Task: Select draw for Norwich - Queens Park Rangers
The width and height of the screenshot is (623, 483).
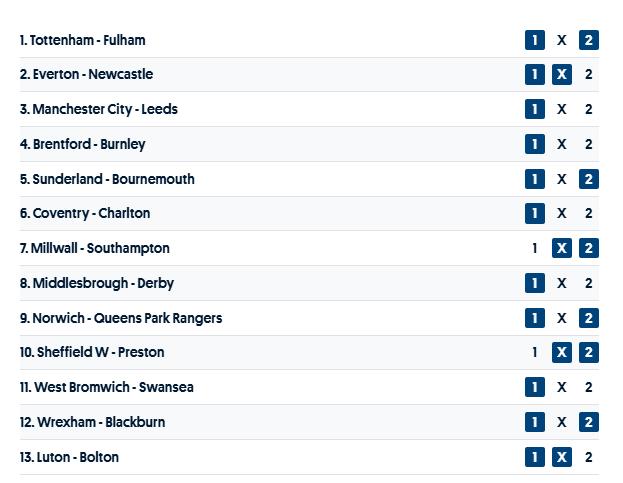Action: [x=562, y=318]
